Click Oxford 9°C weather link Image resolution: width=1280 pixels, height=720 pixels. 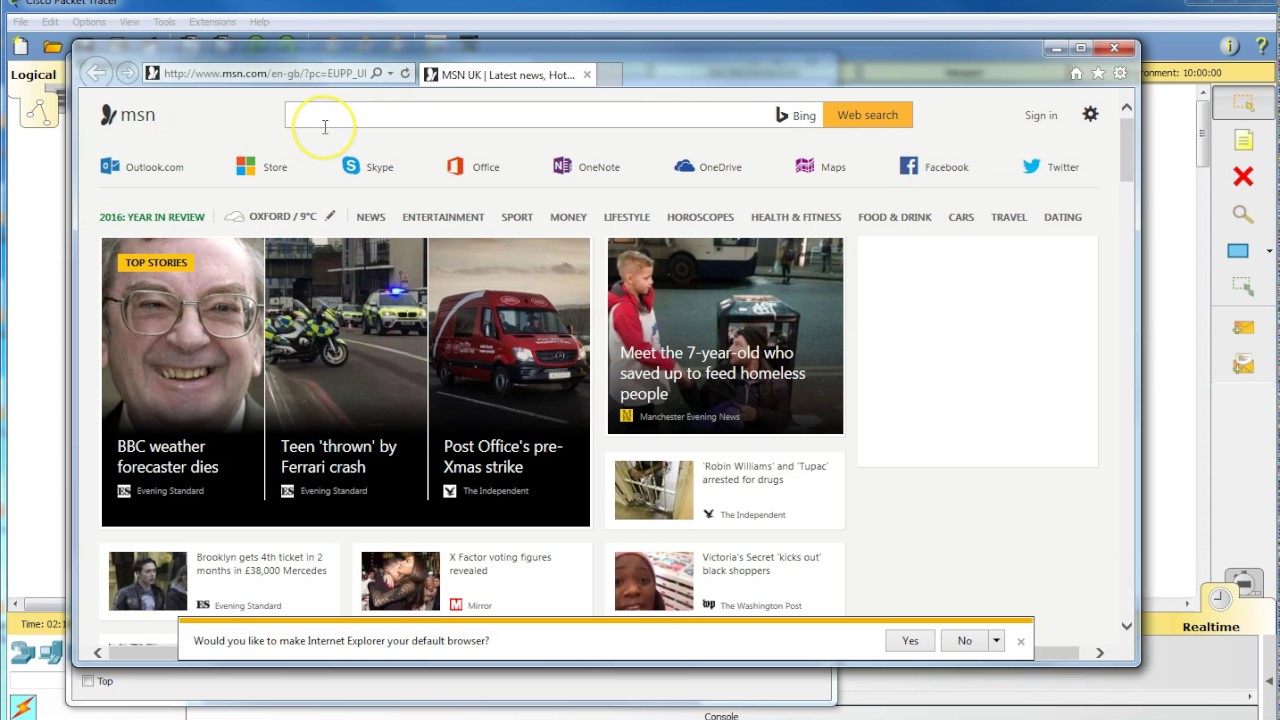click(x=271, y=216)
